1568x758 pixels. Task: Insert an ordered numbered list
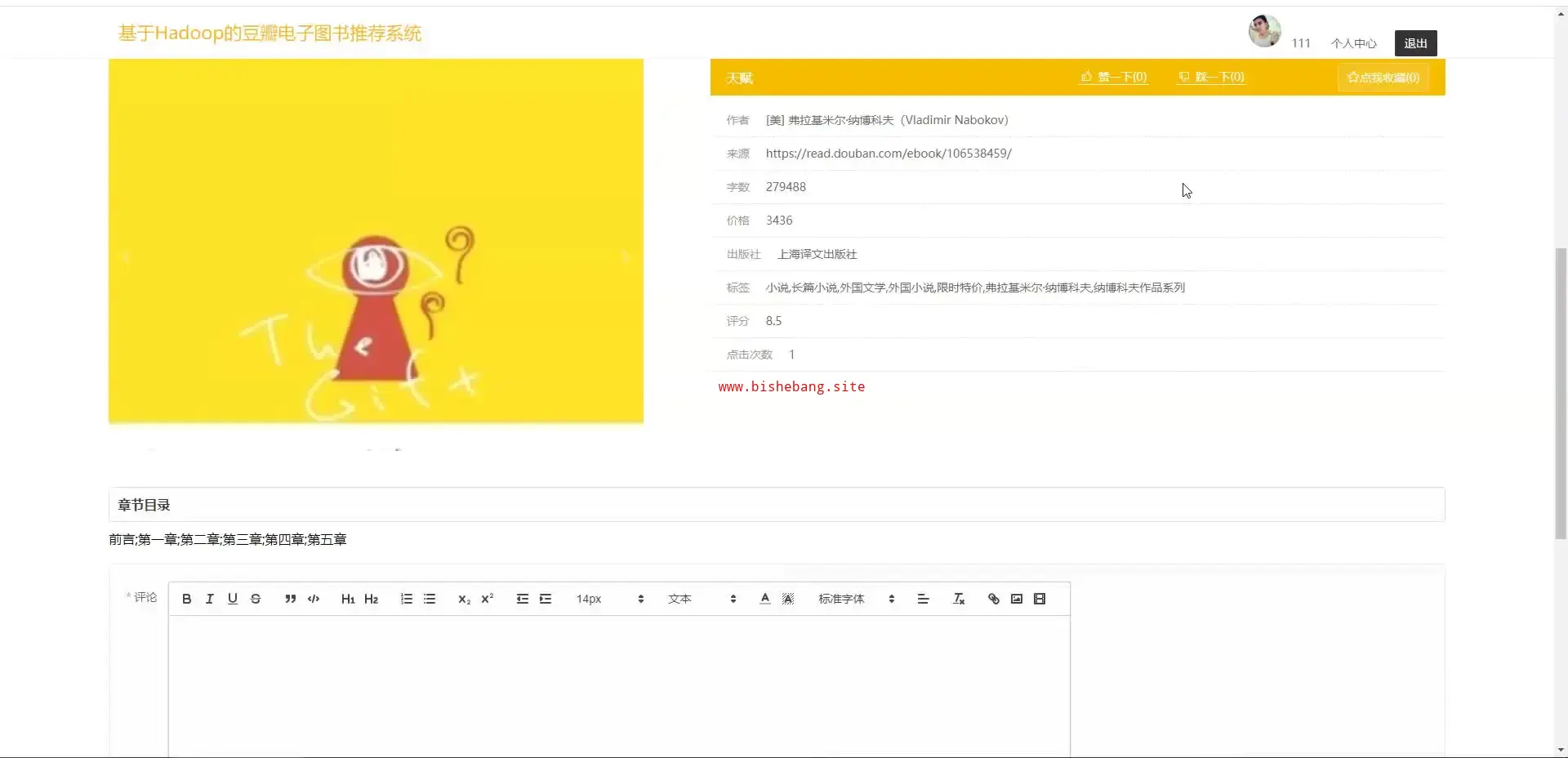click(x=407, y=599)
